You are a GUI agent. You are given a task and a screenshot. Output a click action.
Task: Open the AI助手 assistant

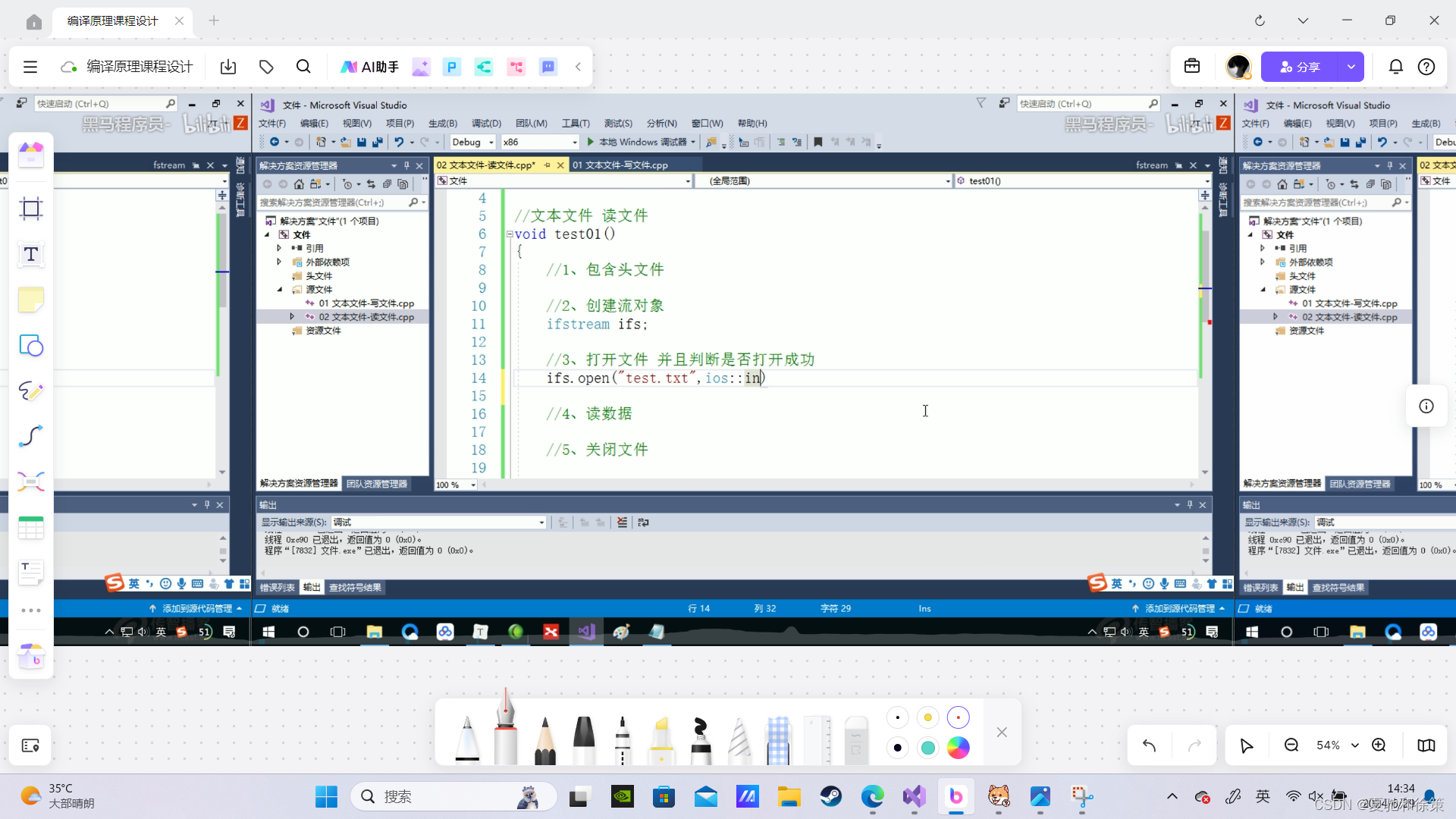[x=369, y=67]
